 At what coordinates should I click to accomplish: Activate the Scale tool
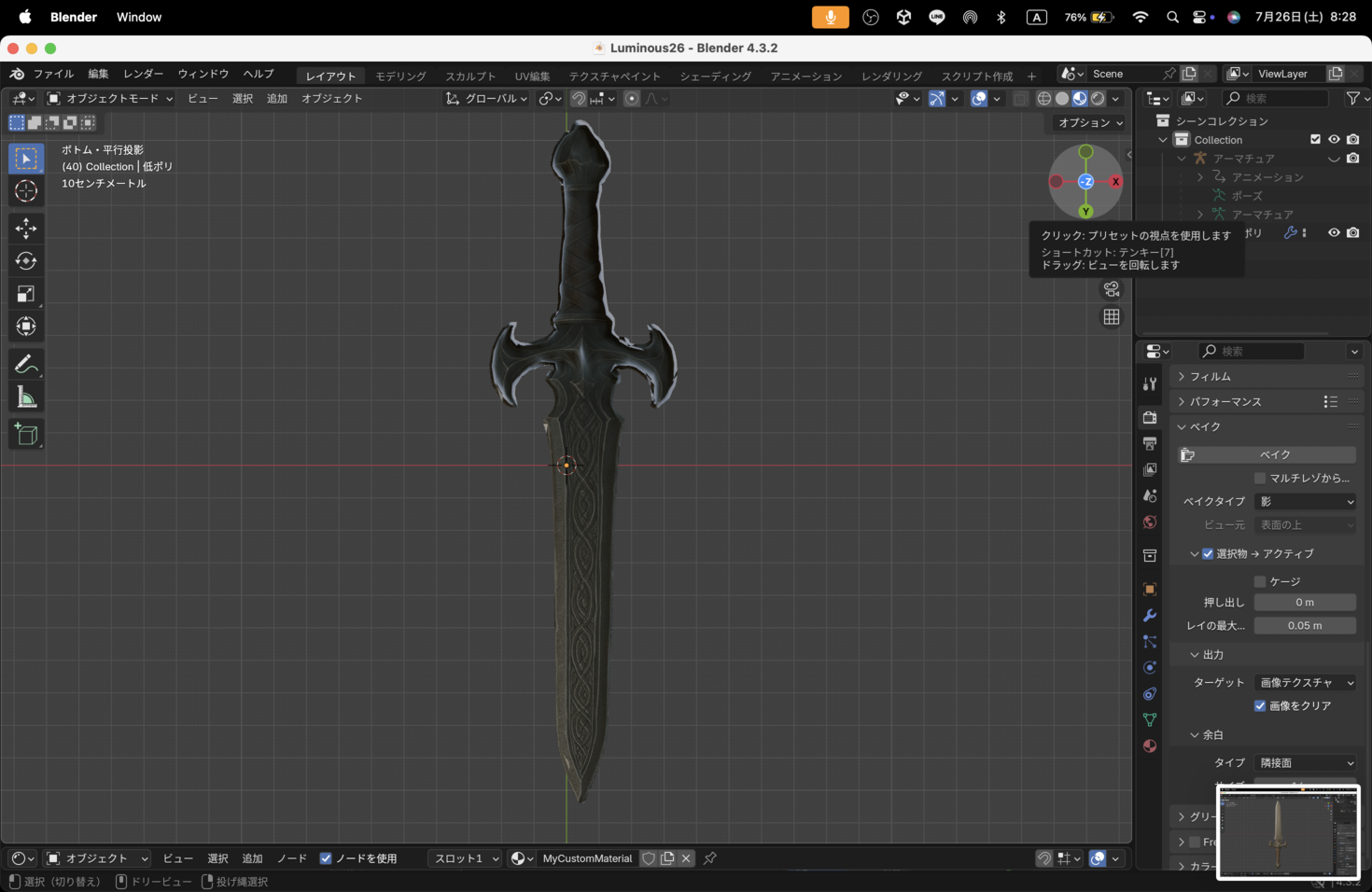26,294
